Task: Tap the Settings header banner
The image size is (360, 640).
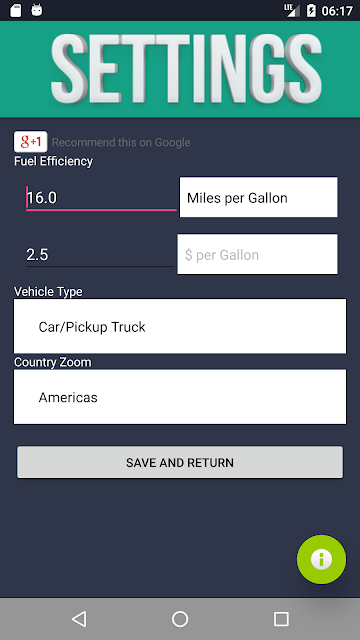Action: point(180,69)
